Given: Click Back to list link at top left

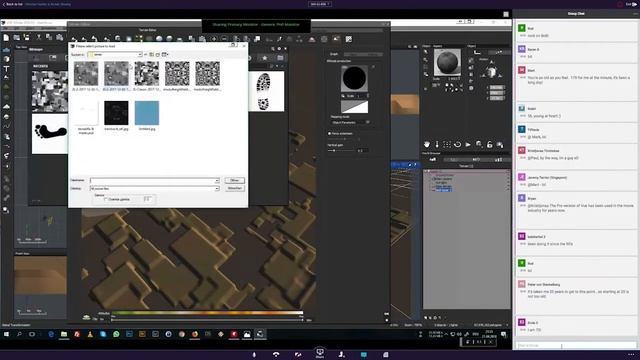Looking at the screenshot, I should pos(12,4).
